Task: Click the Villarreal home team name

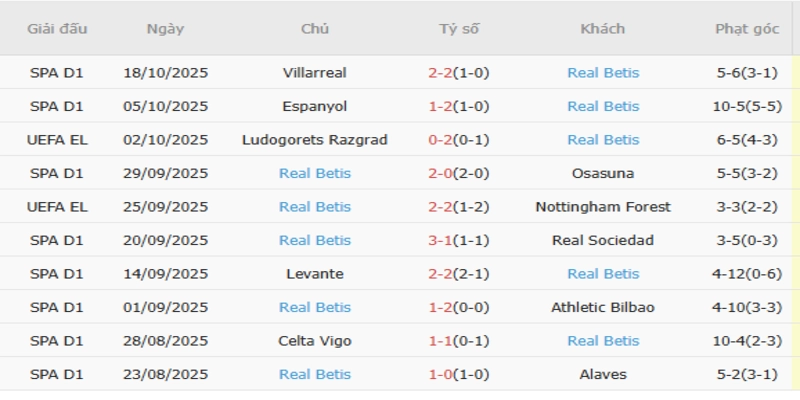Action: tap(315, 72)
